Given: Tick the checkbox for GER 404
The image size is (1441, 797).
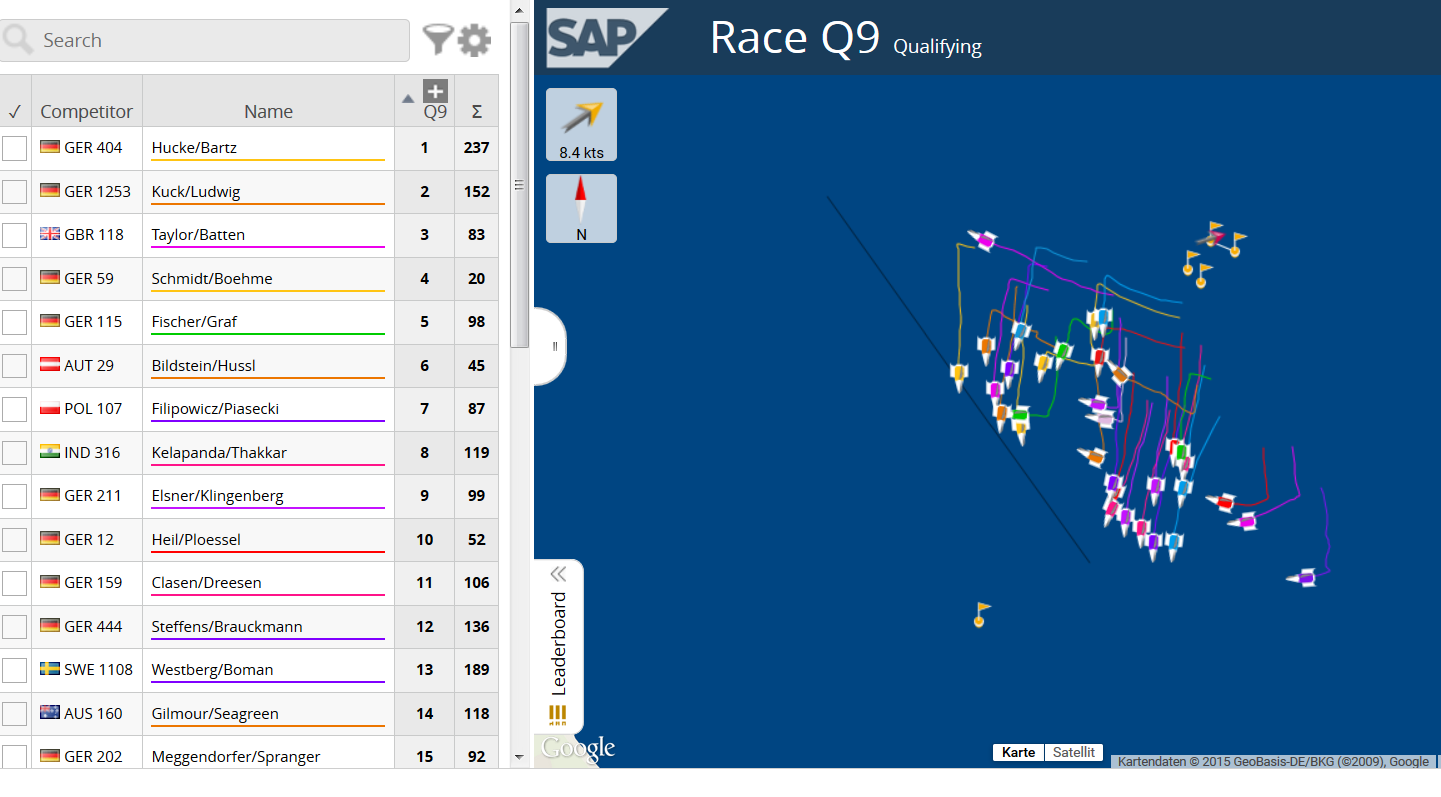Looking at the screenshot, I should click(x=15, y=148).
